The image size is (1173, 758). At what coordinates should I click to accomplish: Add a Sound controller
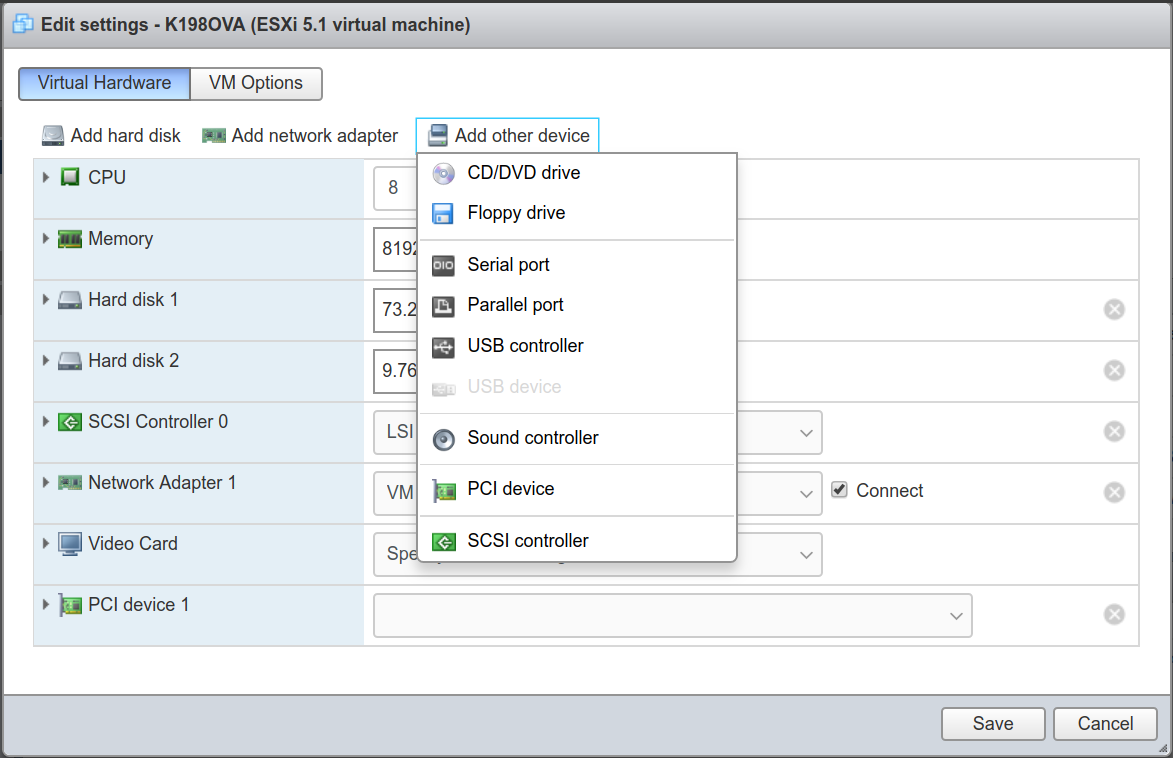[x=532, y=437]
